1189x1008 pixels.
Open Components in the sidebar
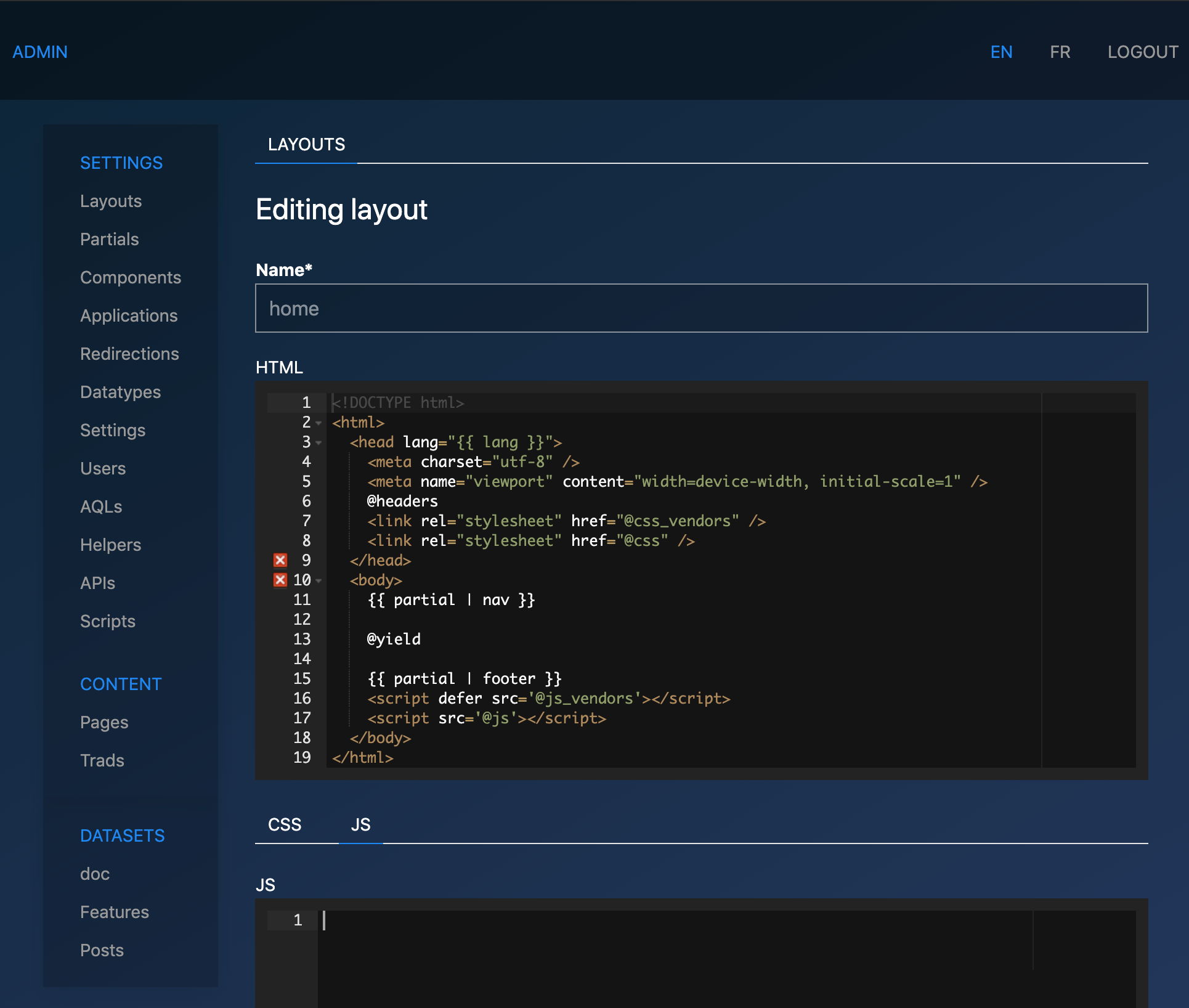(x=131, y=277)
